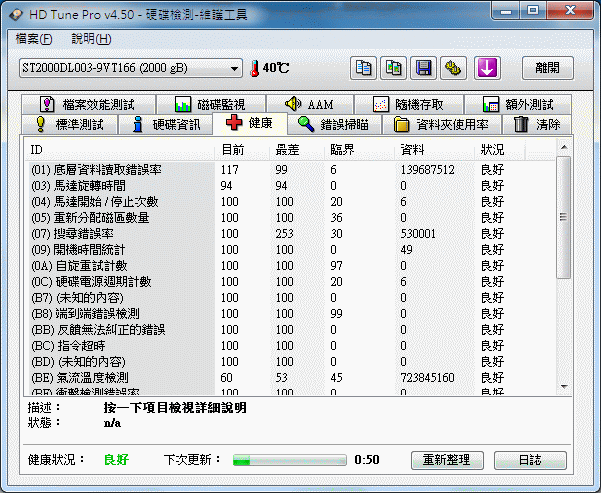Click the 0:50 countdown timer text
Screen dimensions: 601x493
(367, 460)
